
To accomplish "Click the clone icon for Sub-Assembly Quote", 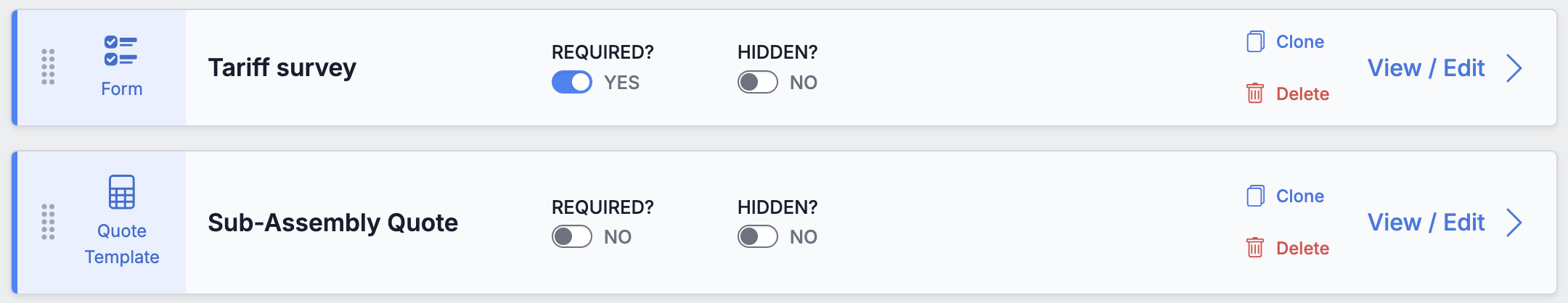I will pyautogui.click(x=1255, y=196).
